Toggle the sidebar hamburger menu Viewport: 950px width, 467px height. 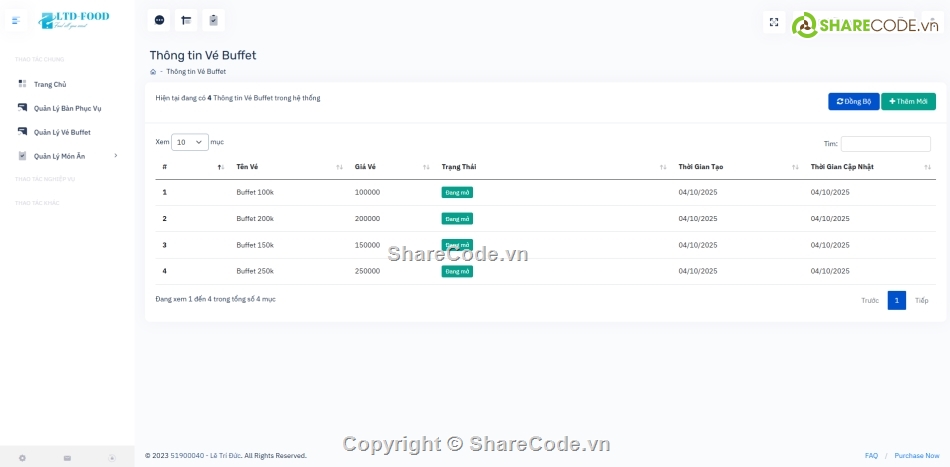pyautogui.click(x=15, y=20)
